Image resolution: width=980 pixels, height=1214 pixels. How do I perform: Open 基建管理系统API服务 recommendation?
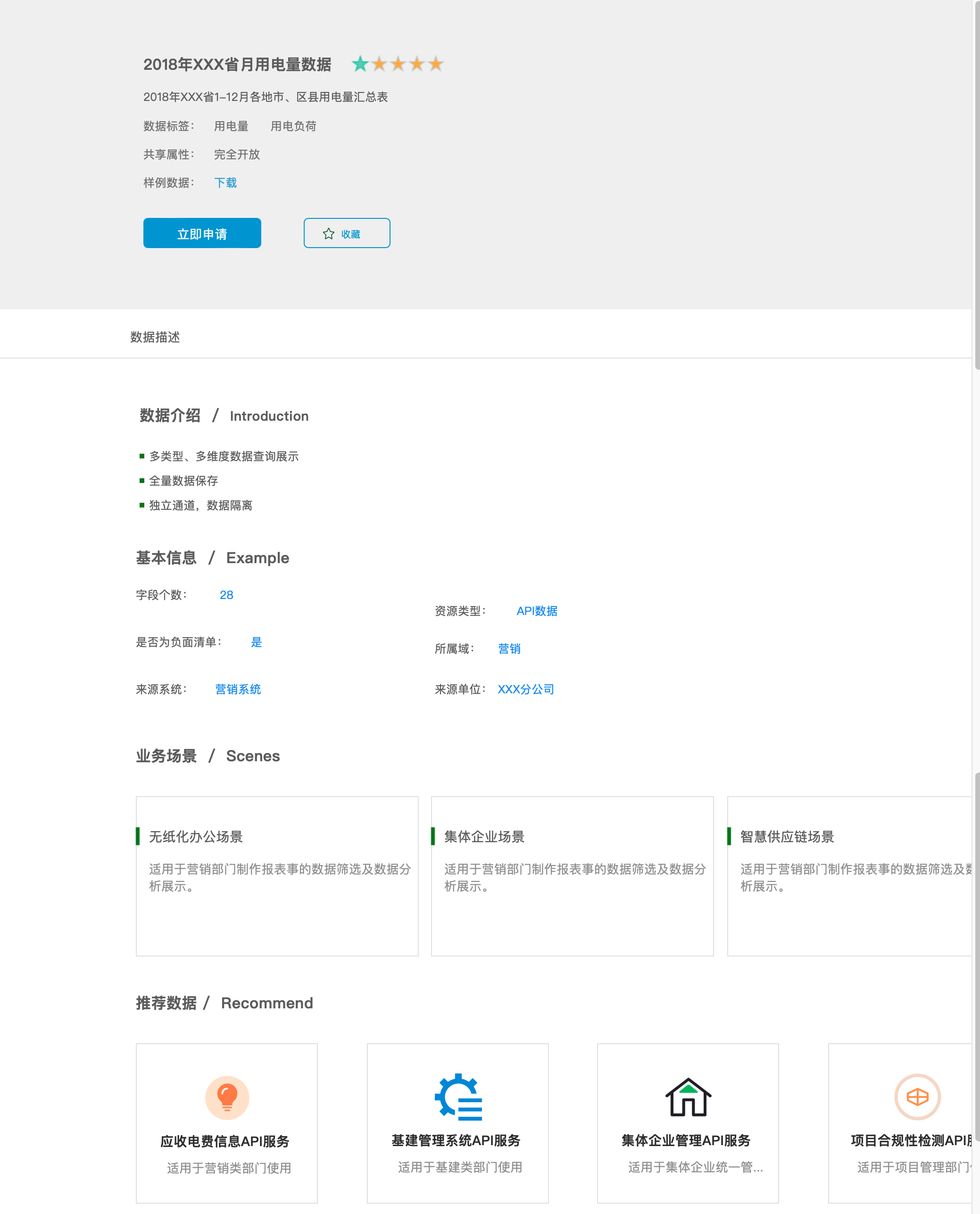tap(458, 1123)
